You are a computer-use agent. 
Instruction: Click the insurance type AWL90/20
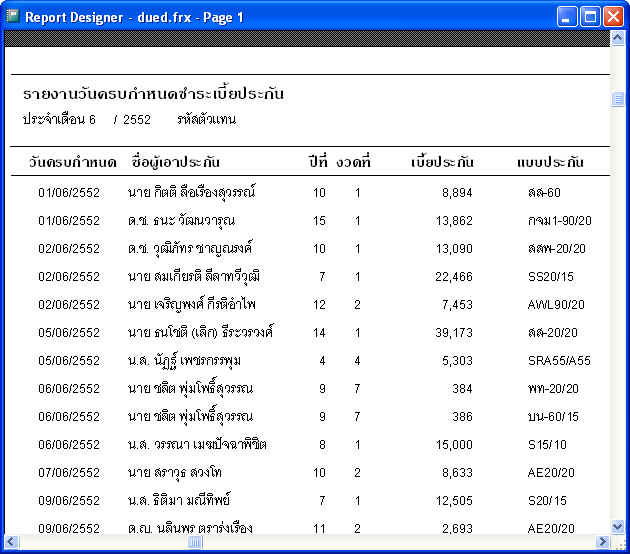point(556,304)
